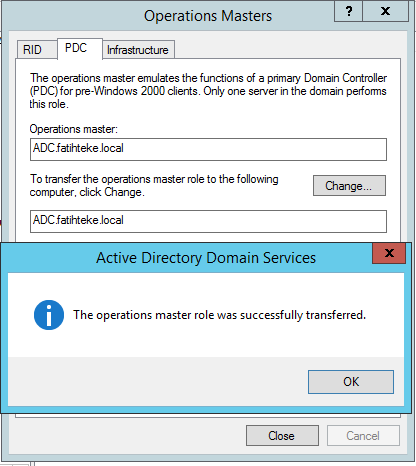Close the Active Directory Domain Services dialog

[389, 253]
